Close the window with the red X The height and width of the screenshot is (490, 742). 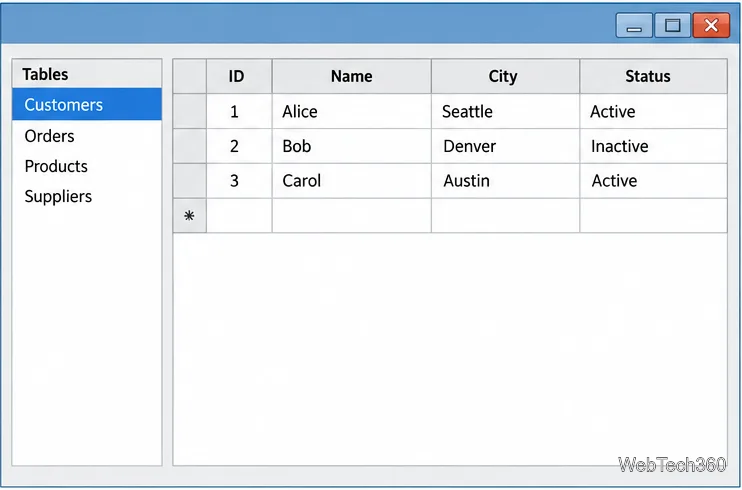(x=711, y=25)
